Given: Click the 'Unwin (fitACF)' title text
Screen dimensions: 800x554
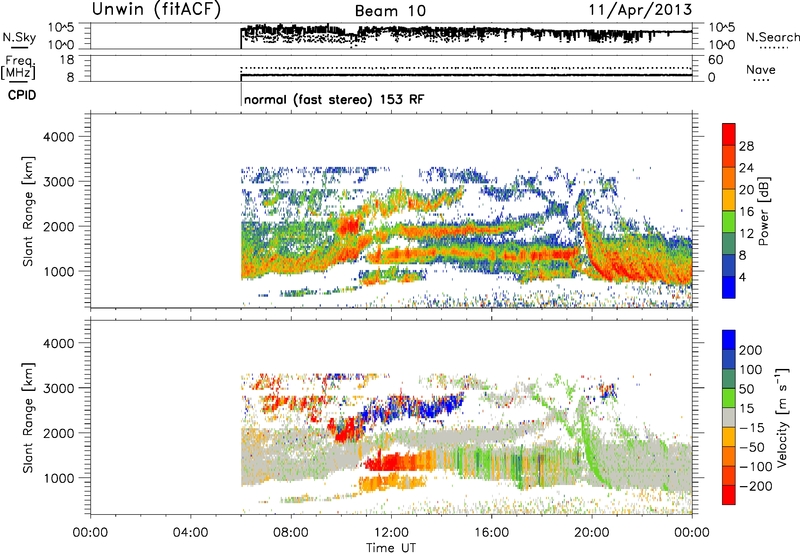Looking at the screenshot, I should pos(156,9).
